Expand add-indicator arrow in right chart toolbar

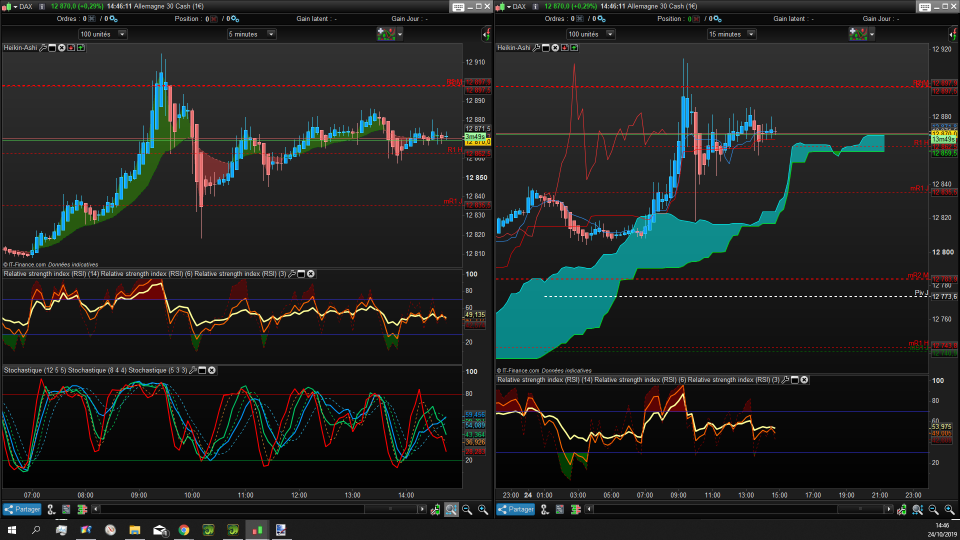pos(871,33)
